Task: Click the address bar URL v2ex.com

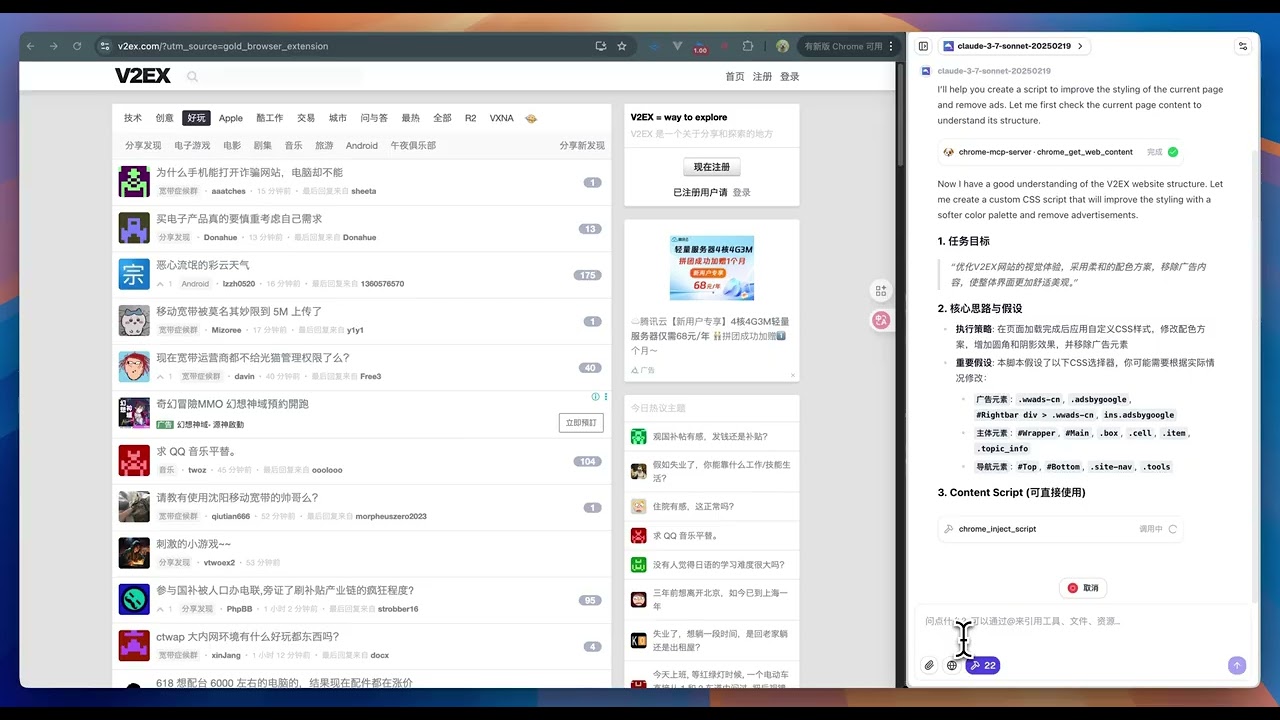Action: pos(222,46)
